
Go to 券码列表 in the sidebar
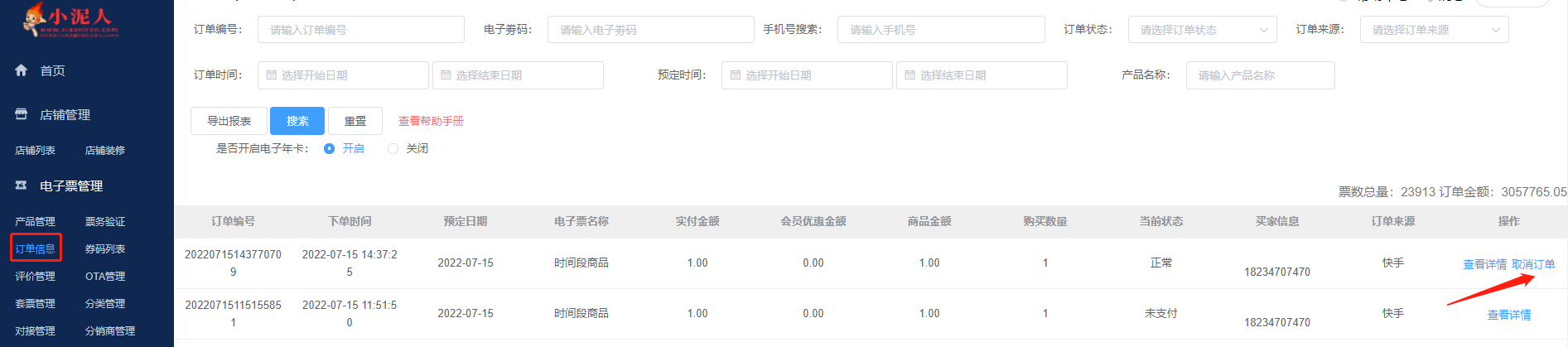tap(105, 248)
